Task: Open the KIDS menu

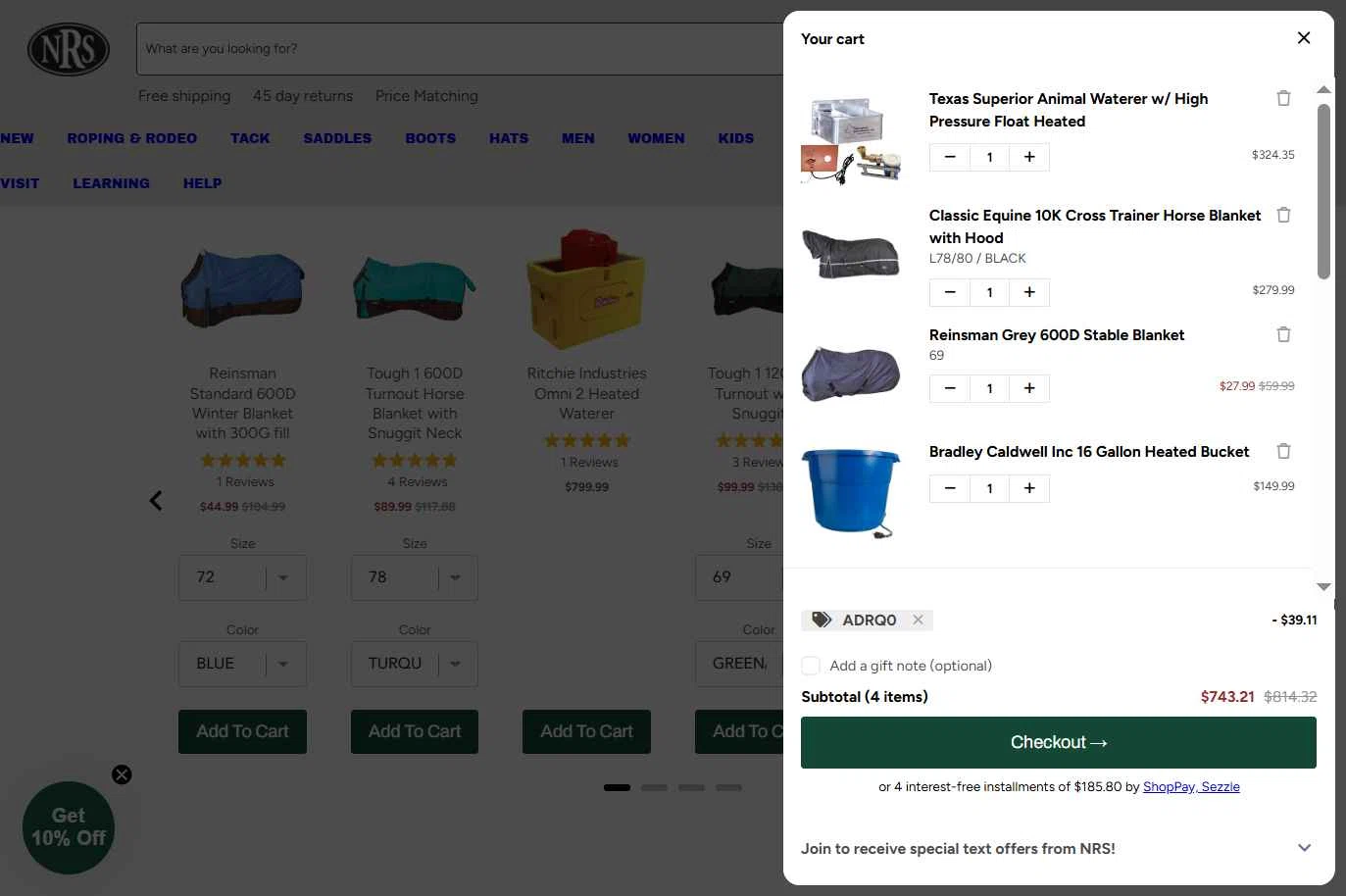Action: click(x=736, y=138)
